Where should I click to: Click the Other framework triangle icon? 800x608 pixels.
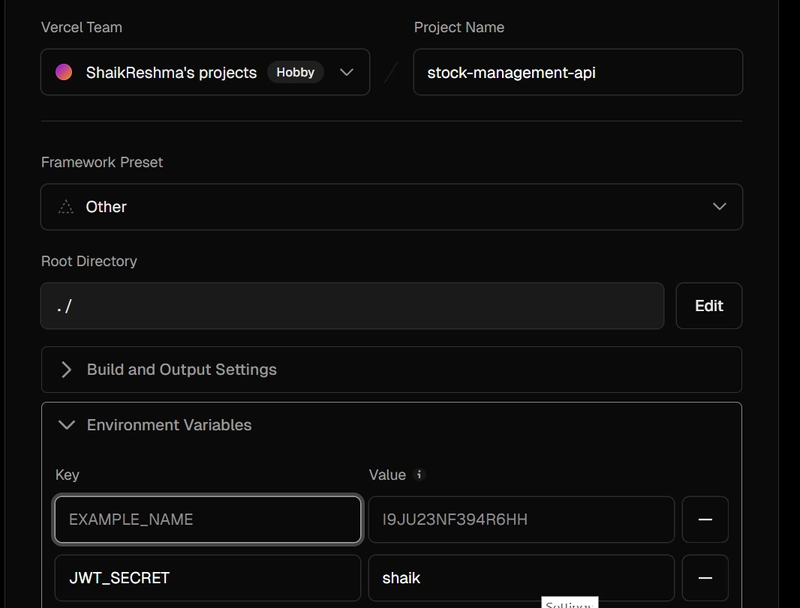coord(66,207)
